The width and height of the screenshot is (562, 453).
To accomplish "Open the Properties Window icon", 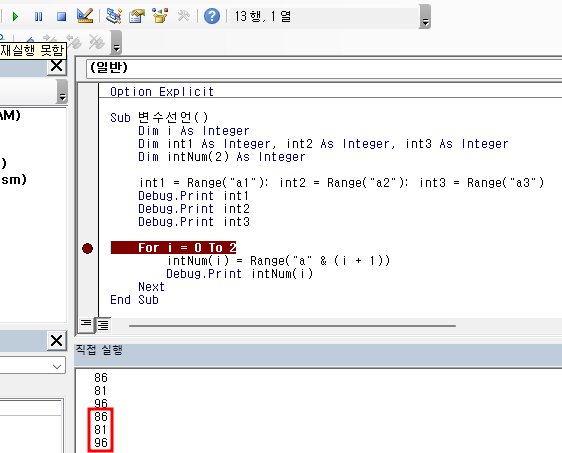I will point(137,16).
